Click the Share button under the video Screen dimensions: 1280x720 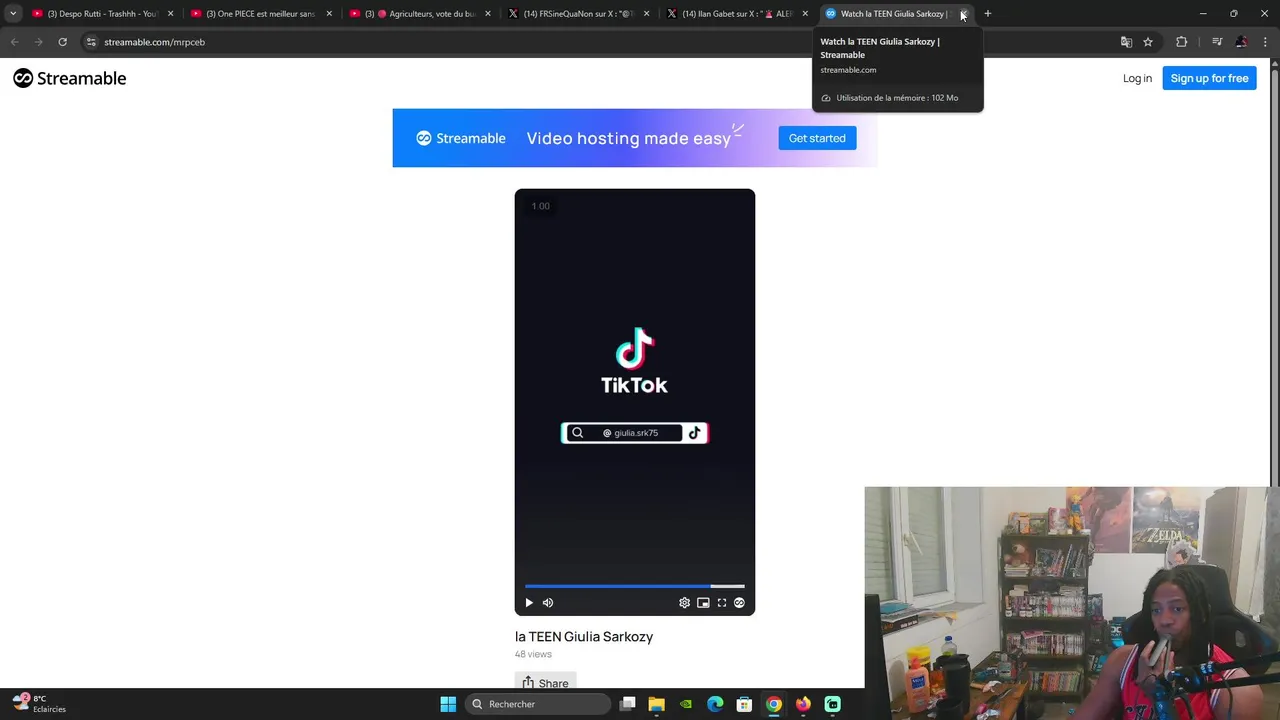[545, 683]
